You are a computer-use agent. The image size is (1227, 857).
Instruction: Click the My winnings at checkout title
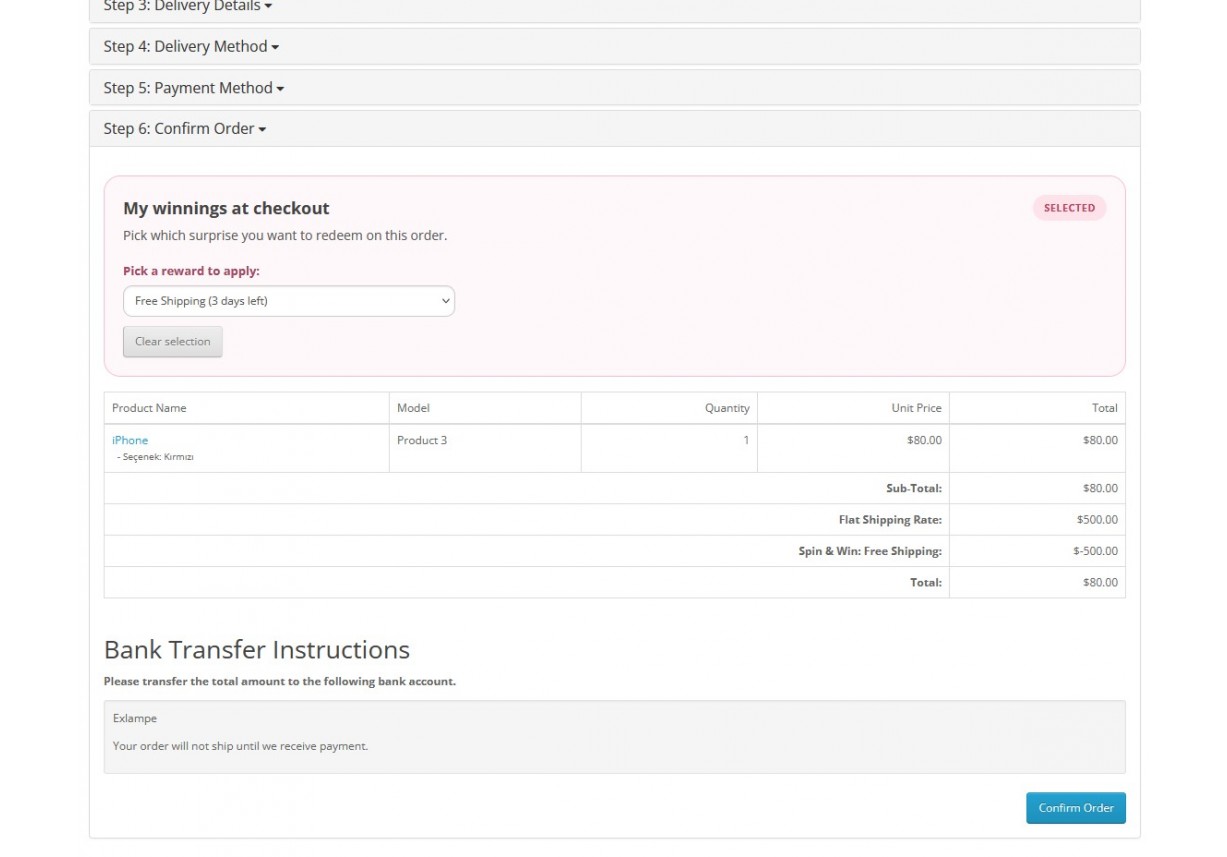[226, 208]
